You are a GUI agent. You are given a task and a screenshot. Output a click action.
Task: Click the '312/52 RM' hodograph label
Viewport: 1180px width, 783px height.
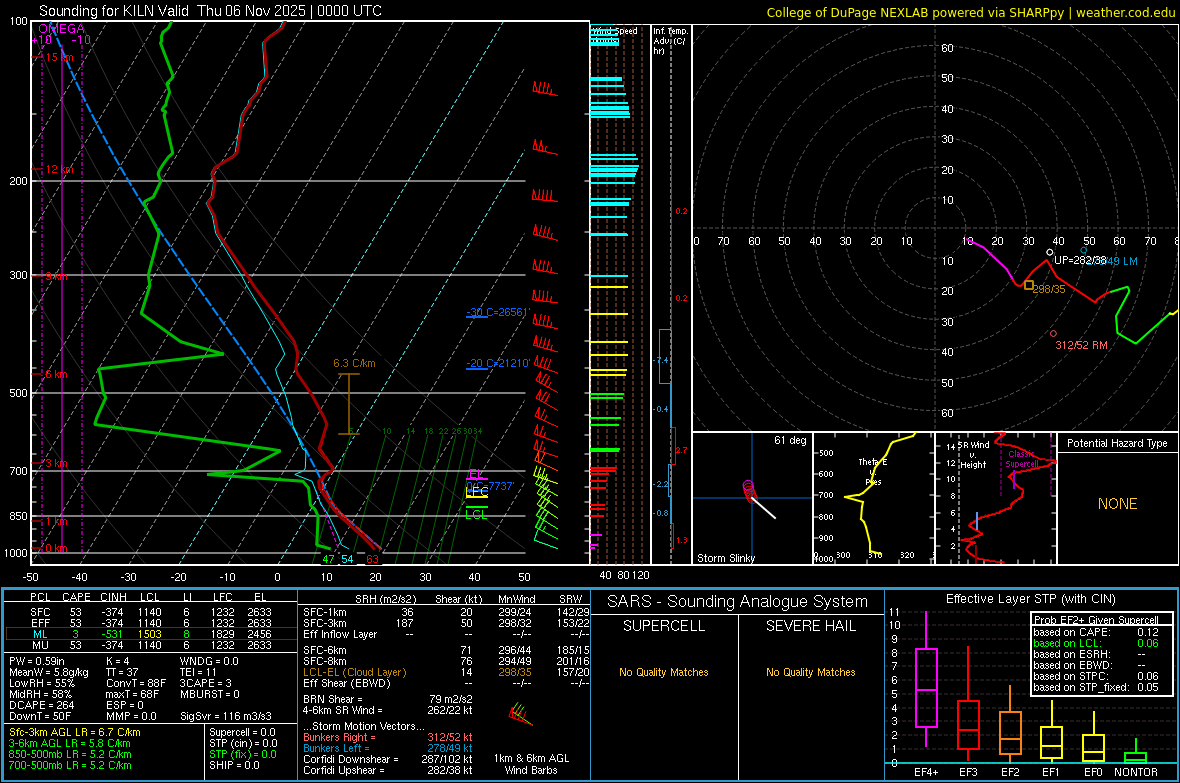1081,345
